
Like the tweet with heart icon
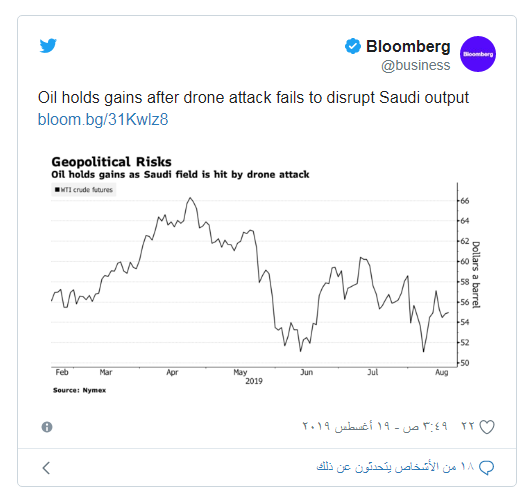pyautogui.click(x=487, y=427)
